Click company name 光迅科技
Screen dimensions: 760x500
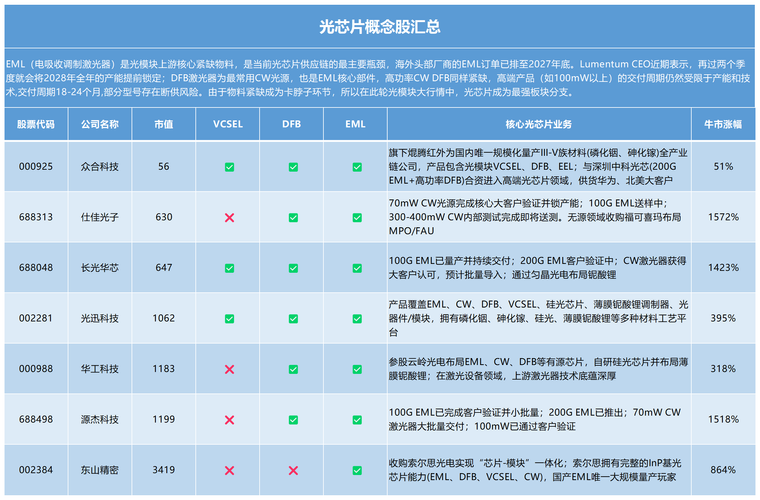100,318
